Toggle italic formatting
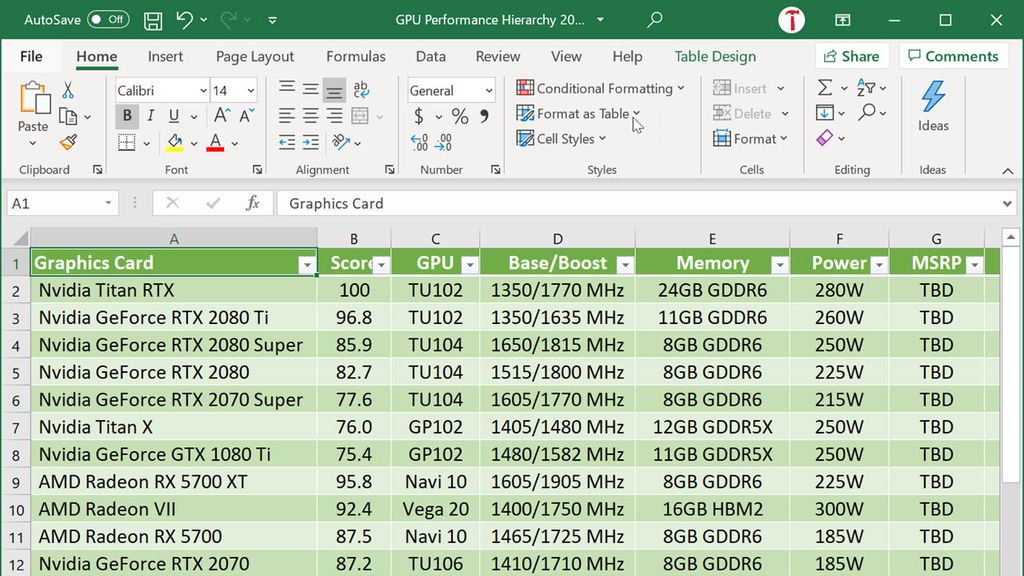Image resolution: width=1024 pixels, height=576 pixels. click(148, 115)
